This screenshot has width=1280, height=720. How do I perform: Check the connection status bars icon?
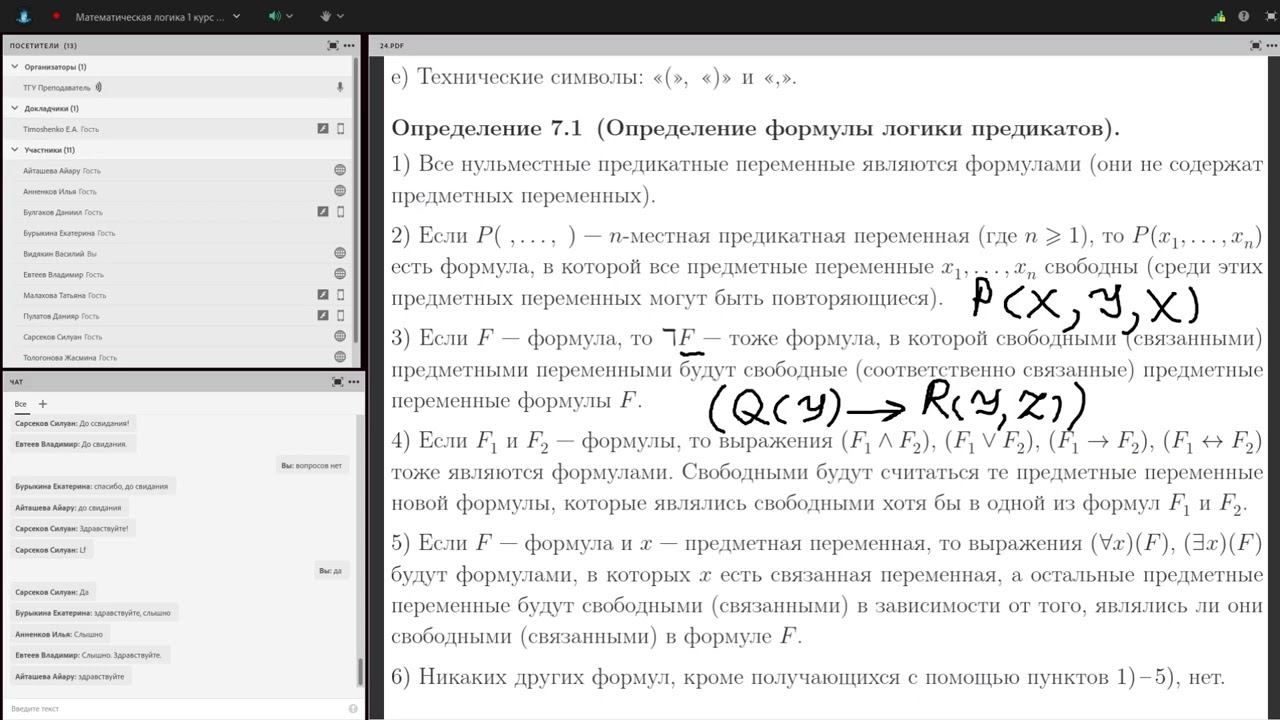tap(1218, 16)
